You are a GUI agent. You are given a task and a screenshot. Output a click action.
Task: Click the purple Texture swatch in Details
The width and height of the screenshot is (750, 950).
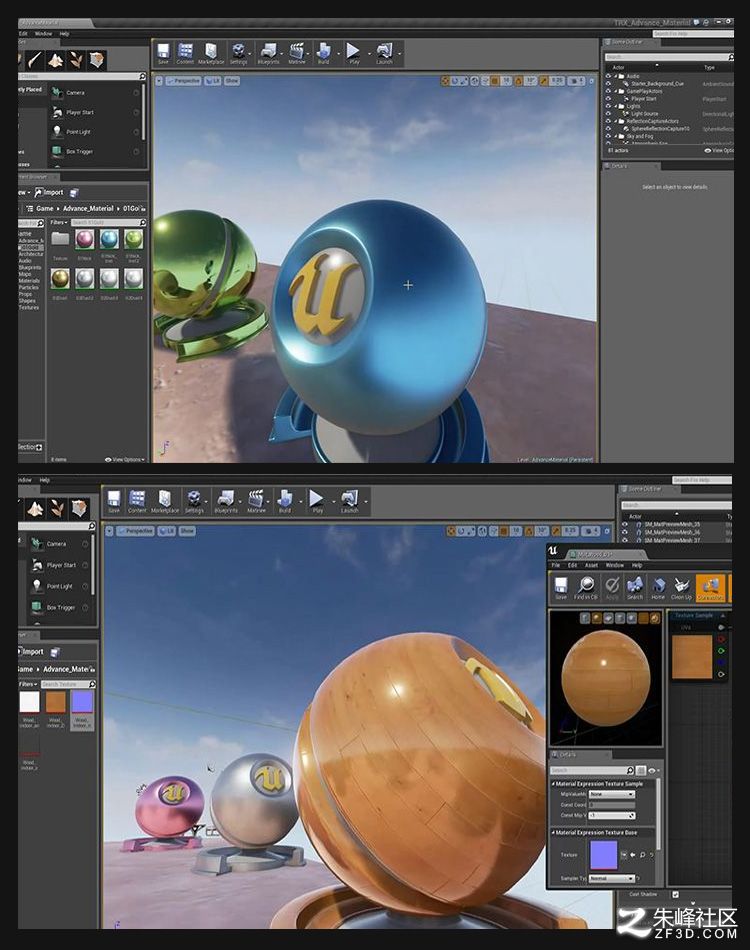coord(603,854)
